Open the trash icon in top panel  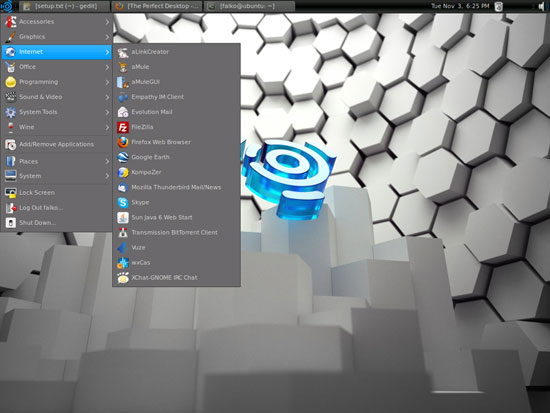coord(498,6)
